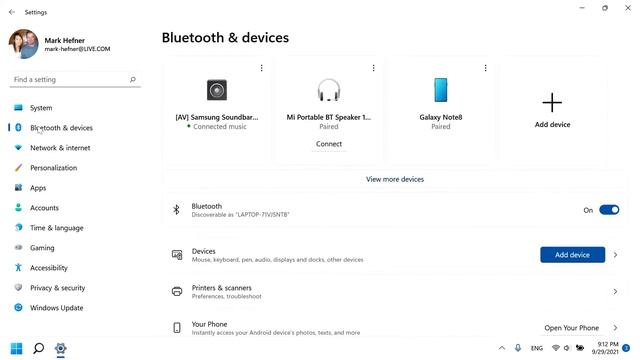Image resolution: width=640 pixels, height=360 pixels.
Task: Open Windows Start from the taskbar
Action: [x=17, y=349]
